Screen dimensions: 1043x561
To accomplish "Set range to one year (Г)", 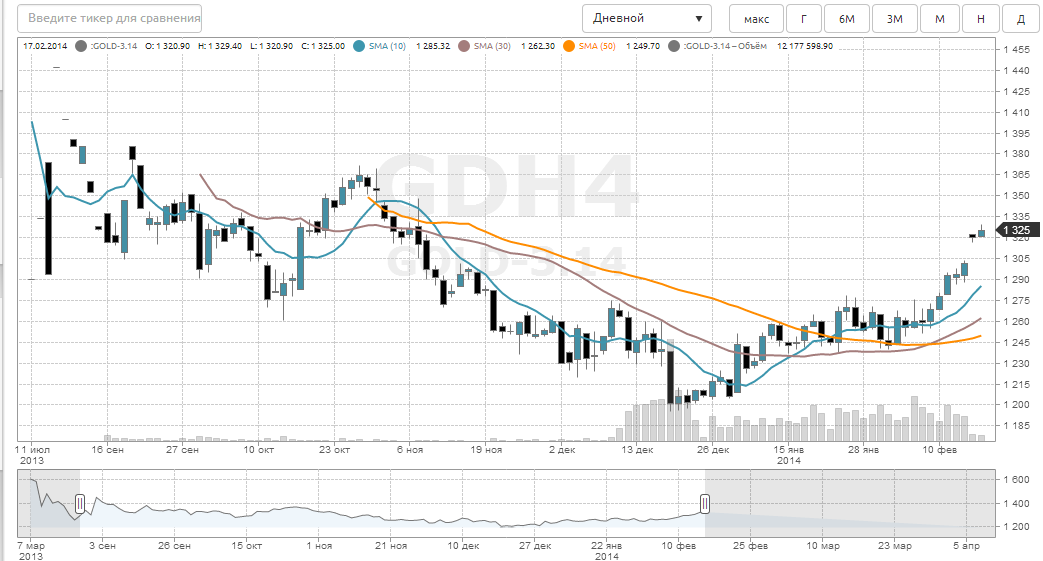I will [803, 19].
